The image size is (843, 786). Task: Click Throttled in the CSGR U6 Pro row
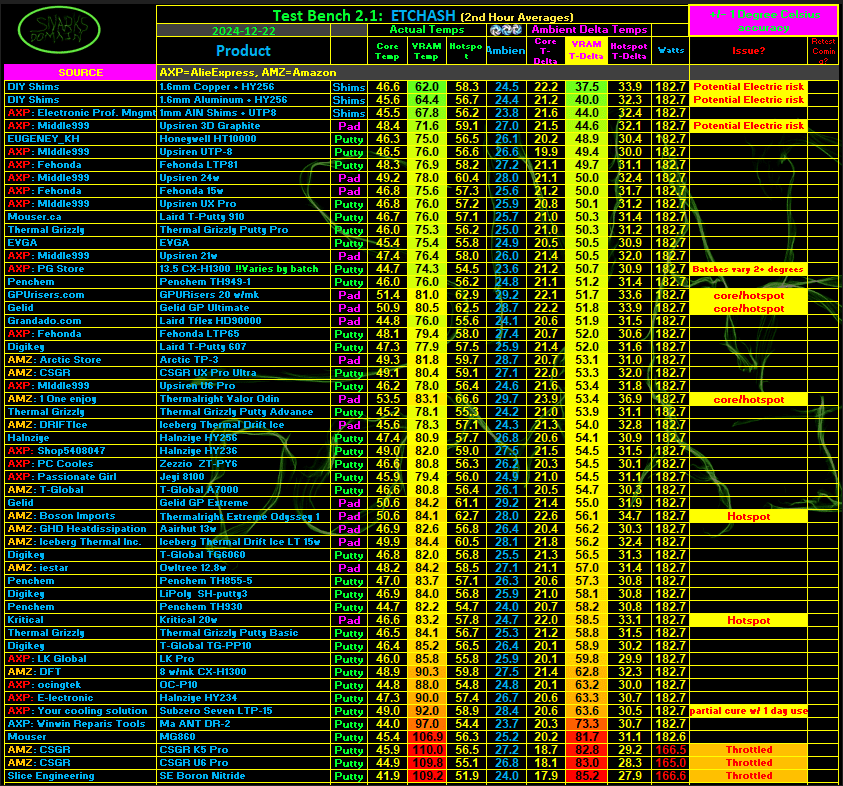point(748,763)
